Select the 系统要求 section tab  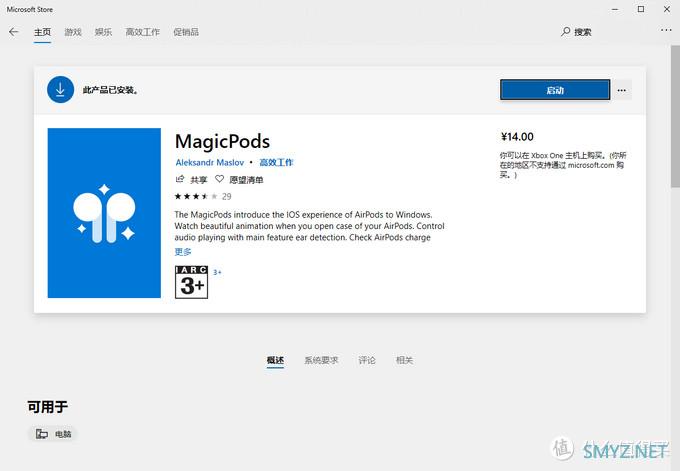coord(321,360)
